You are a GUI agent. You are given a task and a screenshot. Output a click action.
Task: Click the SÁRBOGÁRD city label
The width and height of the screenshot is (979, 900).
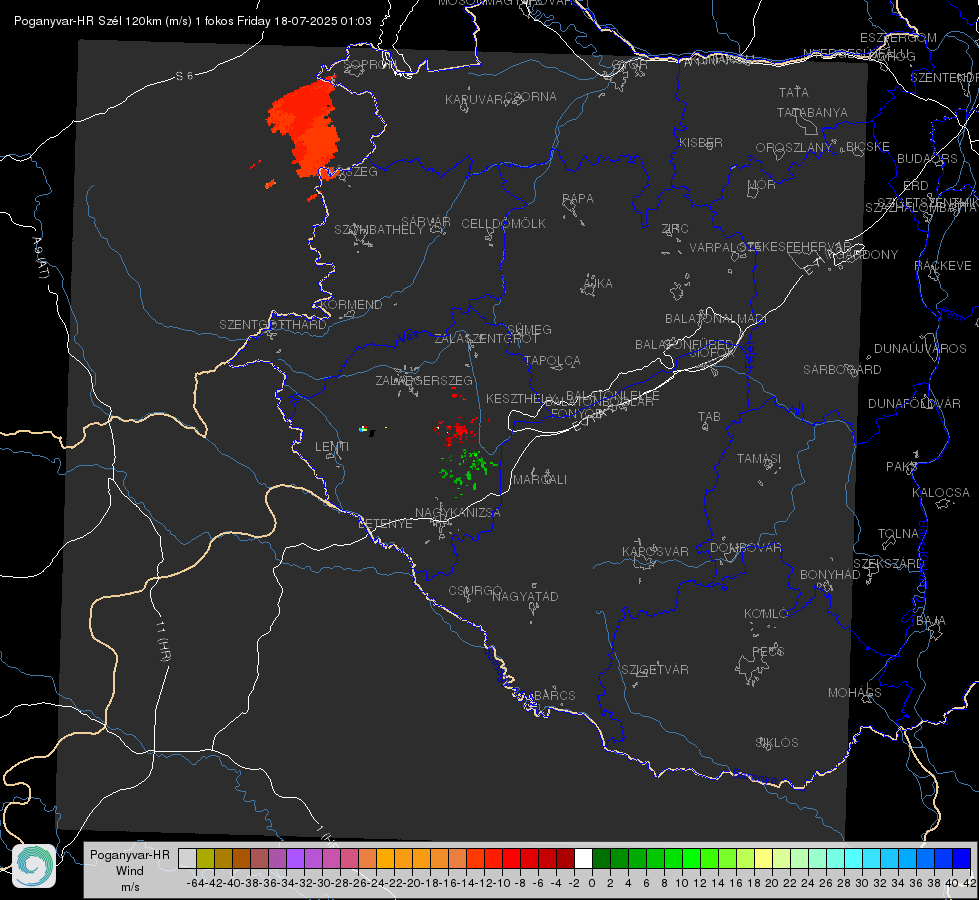[842, 370]
